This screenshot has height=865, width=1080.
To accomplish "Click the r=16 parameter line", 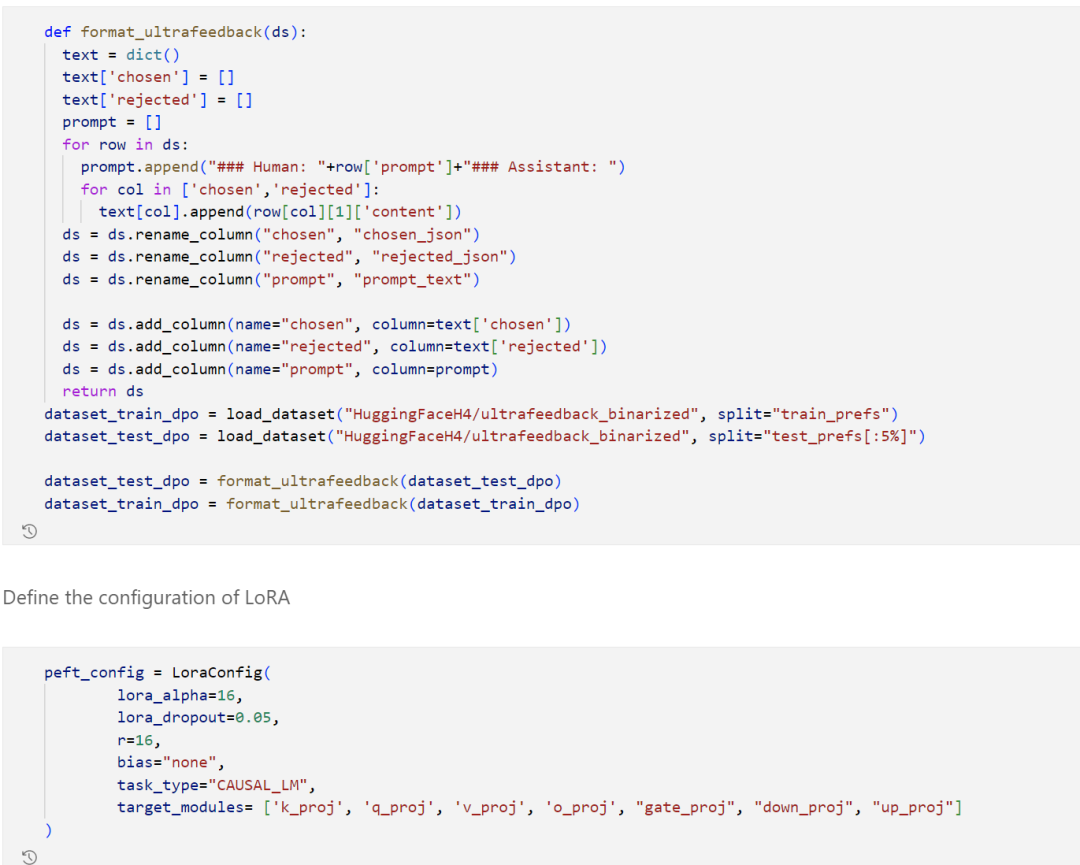I will click(x=138, y=740).
